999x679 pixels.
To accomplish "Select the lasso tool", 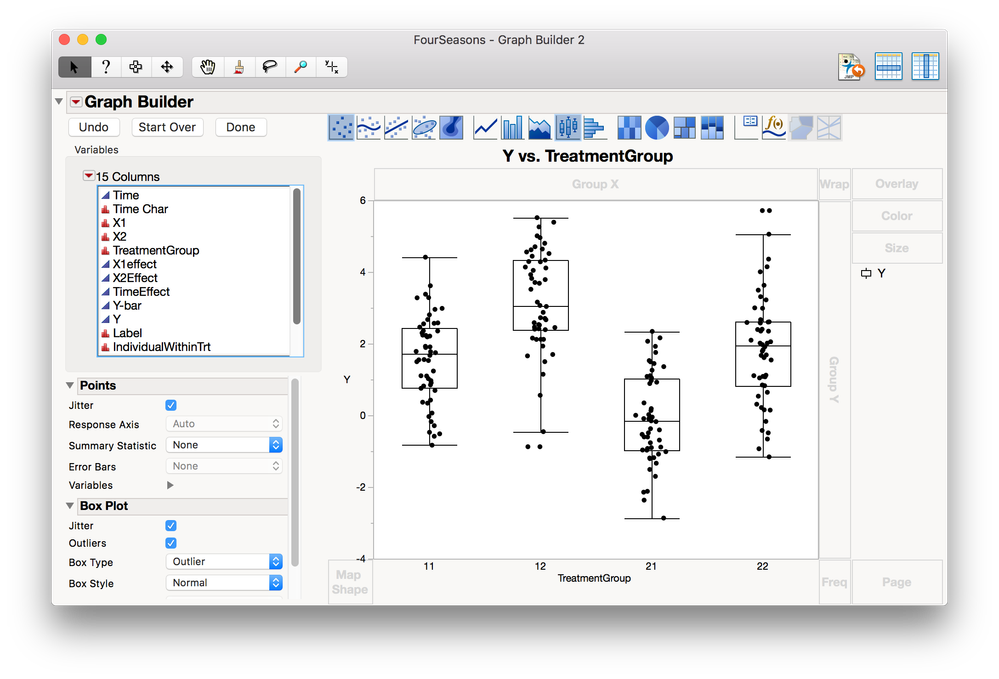I will coord(270,67).
